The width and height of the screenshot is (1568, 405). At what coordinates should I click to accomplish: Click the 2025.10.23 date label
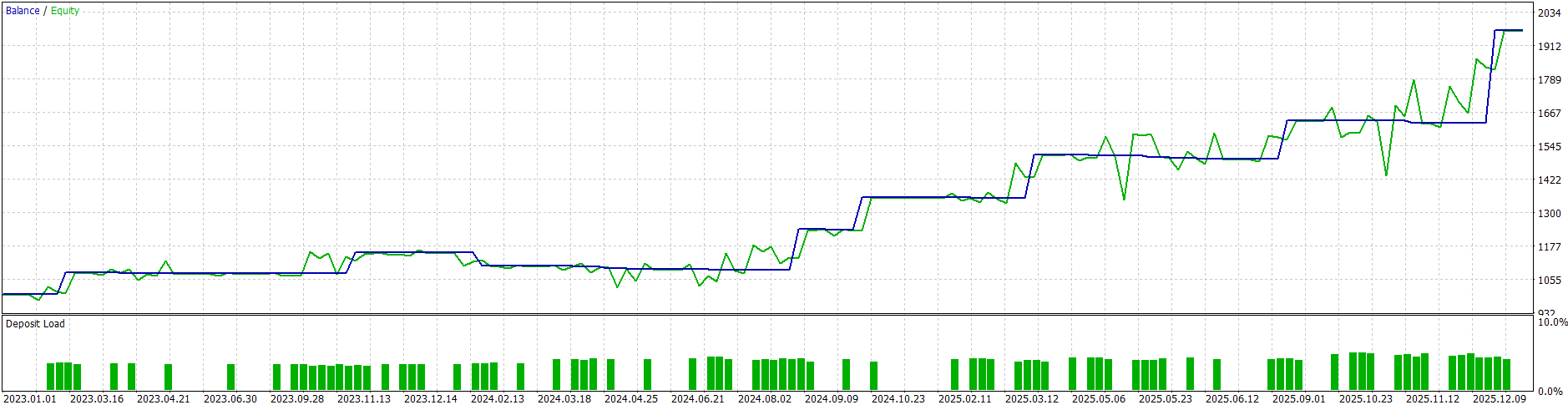(1366, 399)
